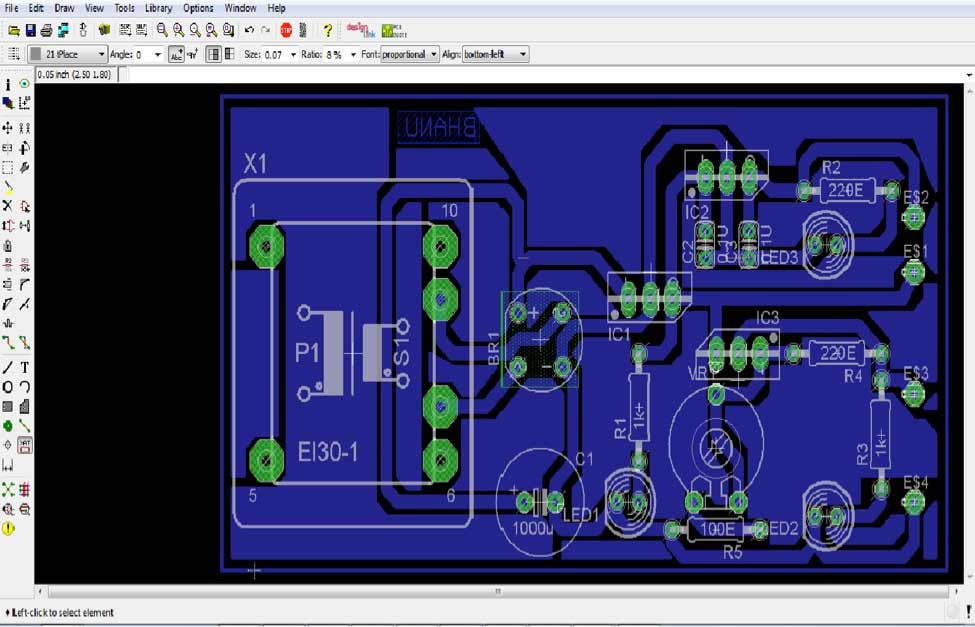Open the Library menu

158,8
